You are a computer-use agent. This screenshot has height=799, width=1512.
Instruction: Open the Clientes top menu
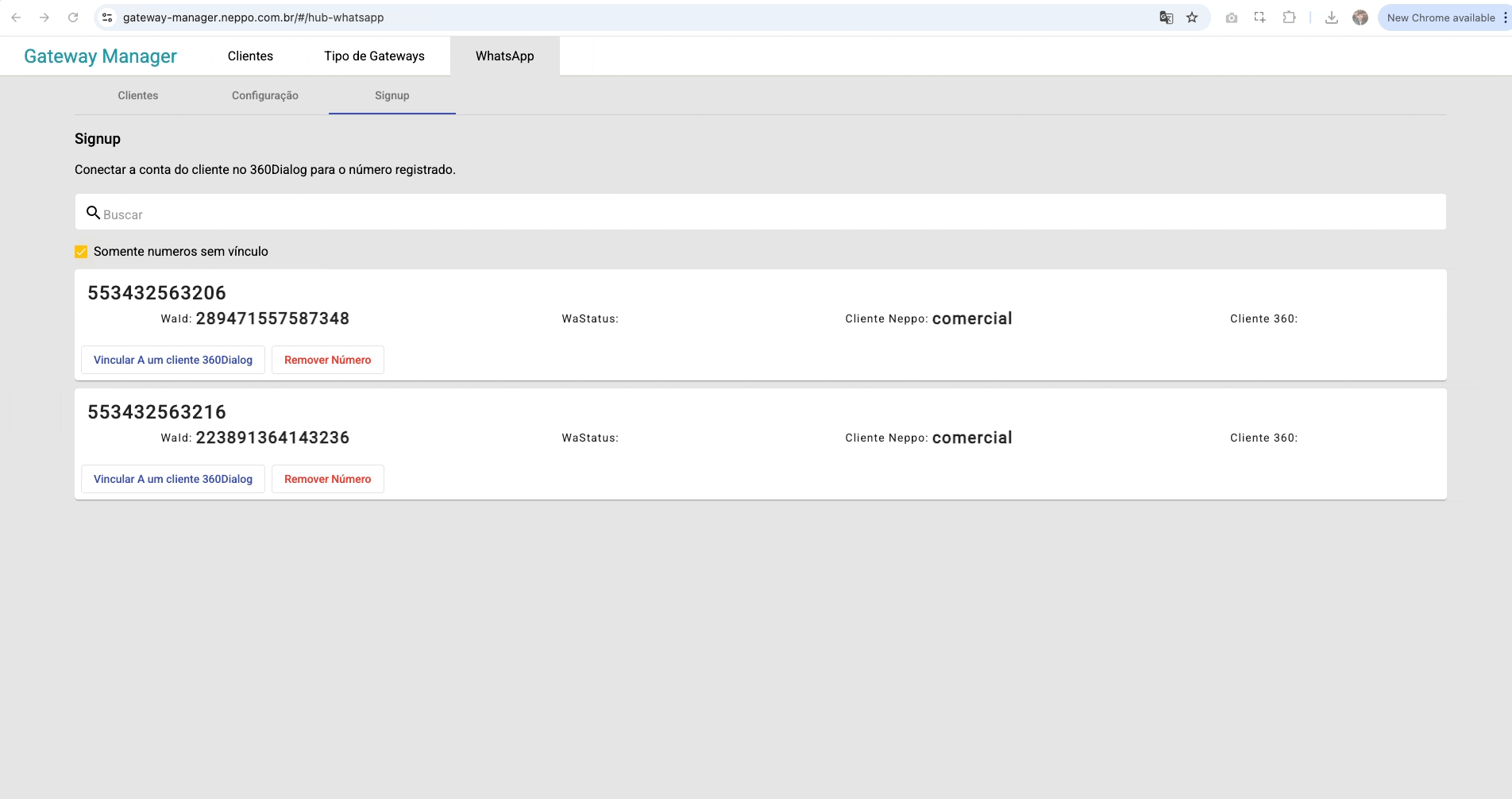click(x=250, y=56)
